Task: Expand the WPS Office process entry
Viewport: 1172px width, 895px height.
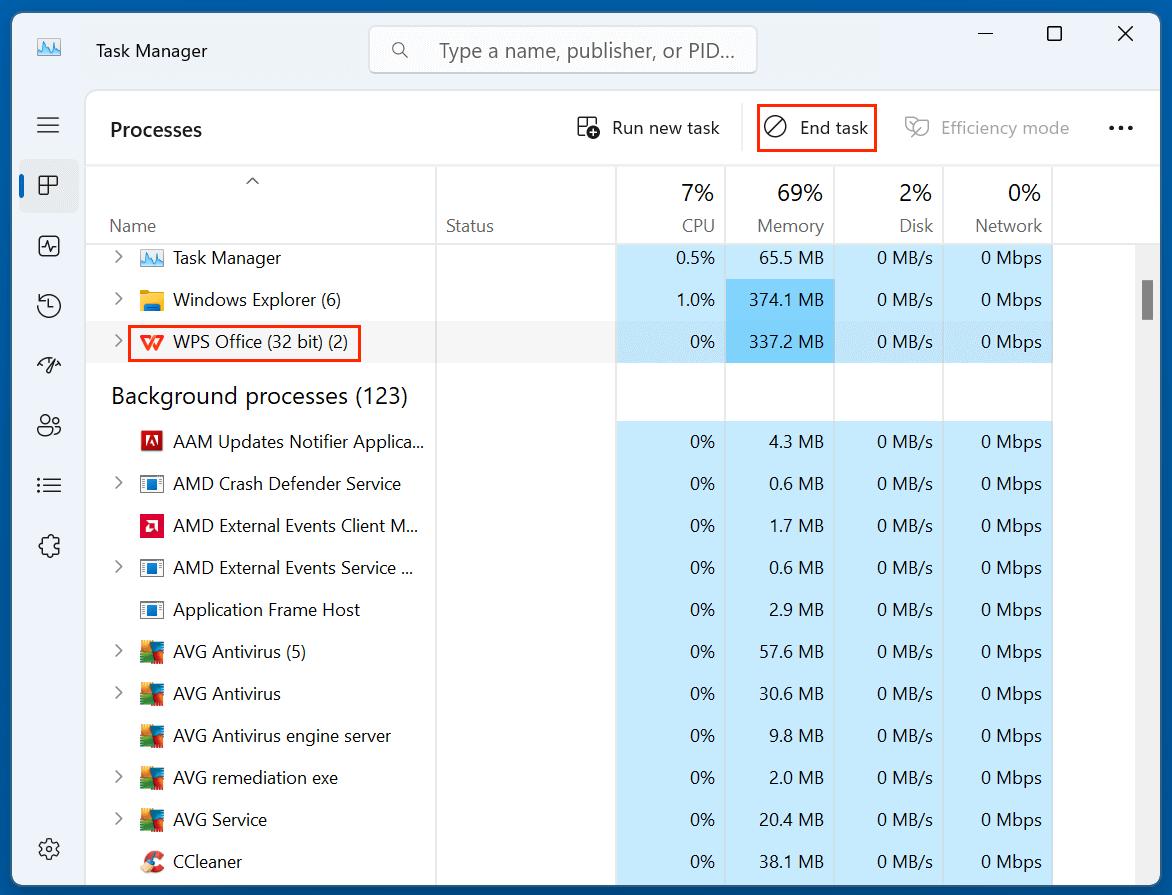Action: point(118,342)
